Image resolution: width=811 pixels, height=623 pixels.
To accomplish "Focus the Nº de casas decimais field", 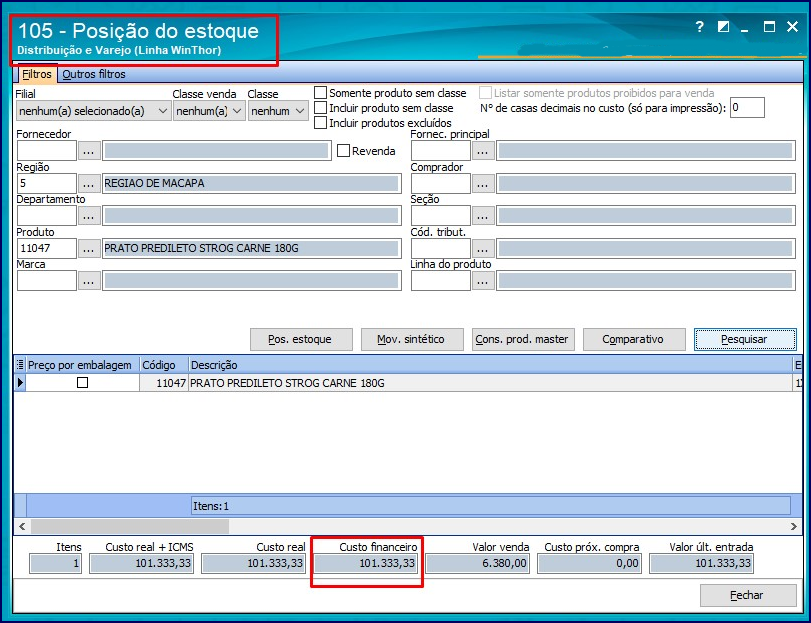I will 747,108.
